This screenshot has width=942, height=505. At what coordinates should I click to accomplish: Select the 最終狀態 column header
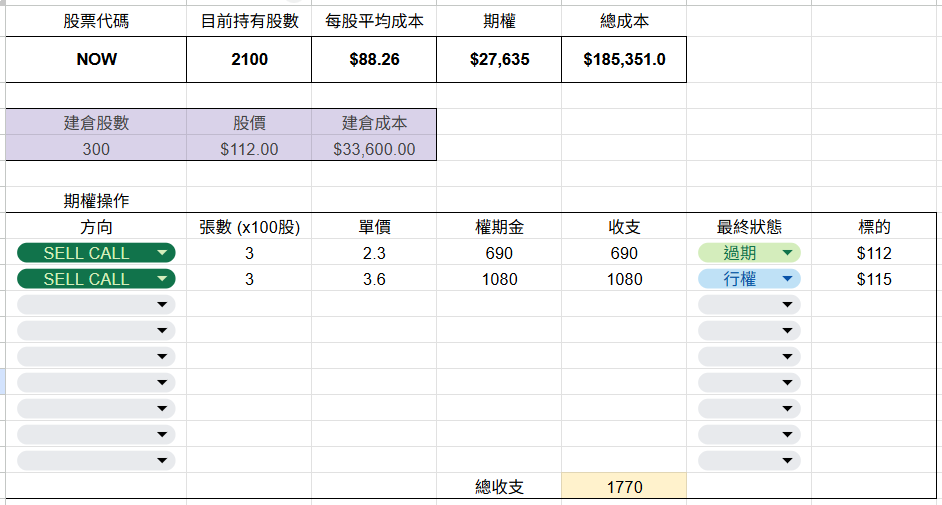[x=749, y=226]
